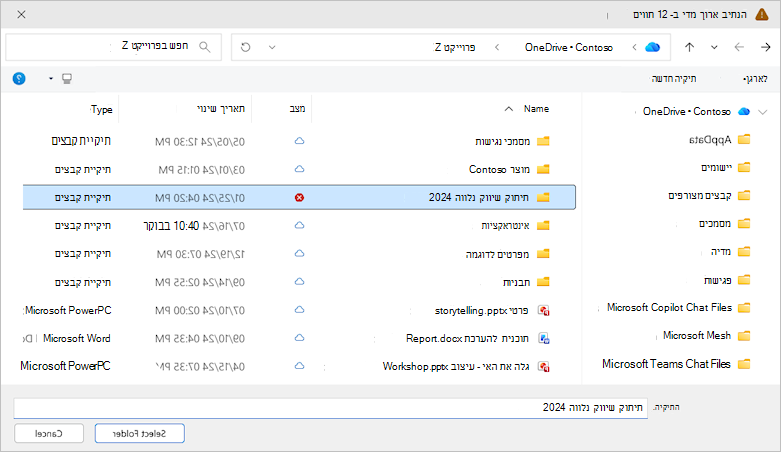Image resolution: width=781 pixels, height=452 pixels.
Task: Click the OneDrive cloud icon in address bar
Action: tap(652, 47)
